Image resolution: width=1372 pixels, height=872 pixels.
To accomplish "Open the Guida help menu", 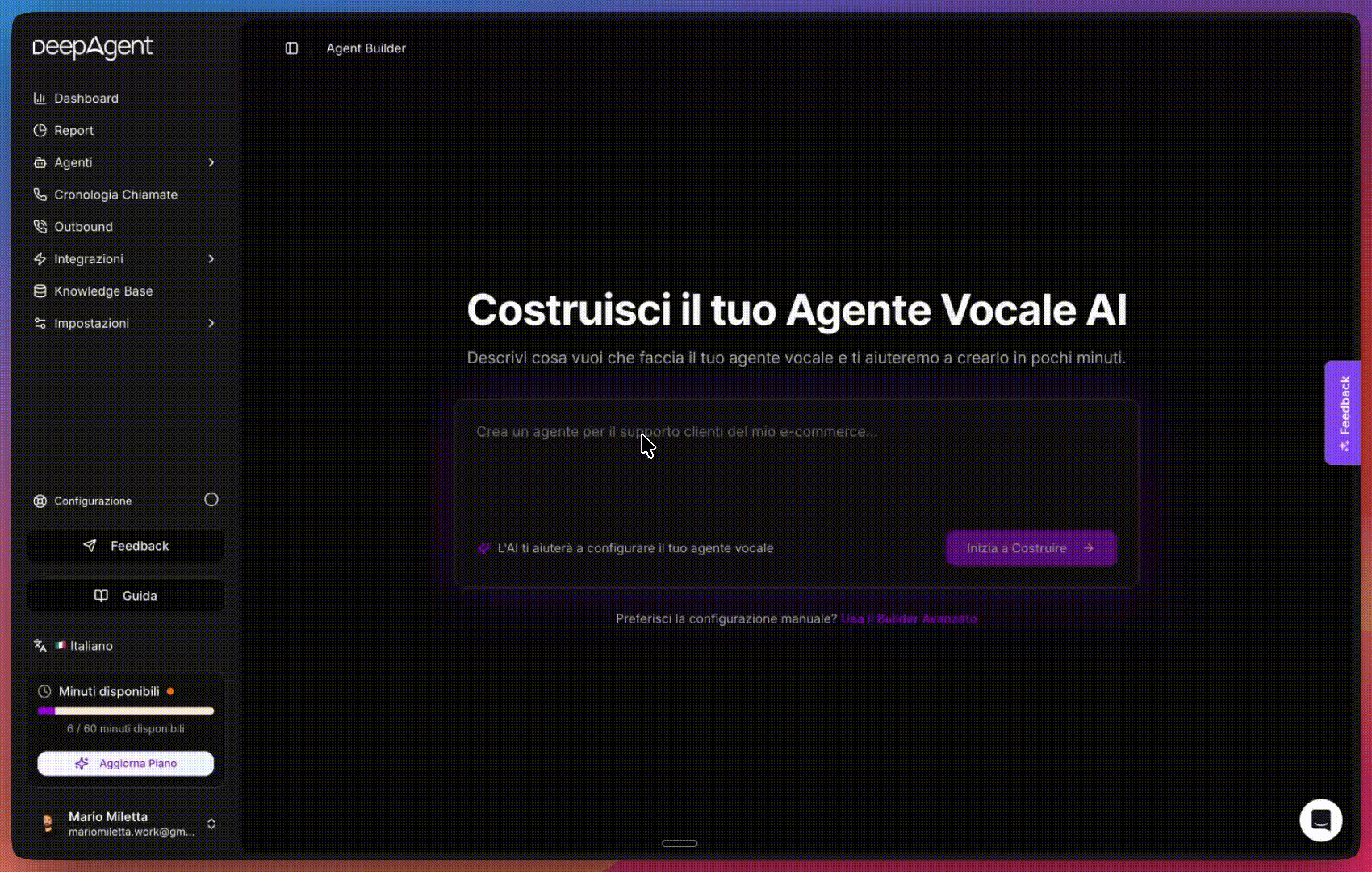I will [x=125, y=595].
